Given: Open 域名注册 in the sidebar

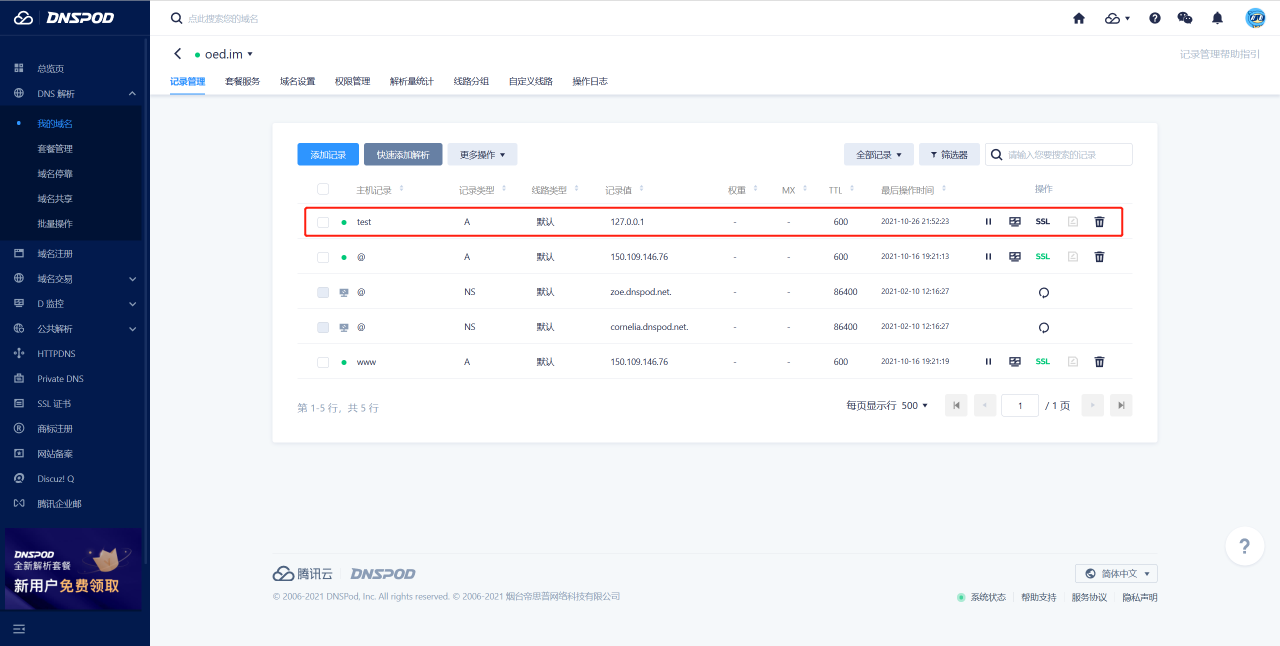Looking at the screenshot, I should click(x=55, y=254).
